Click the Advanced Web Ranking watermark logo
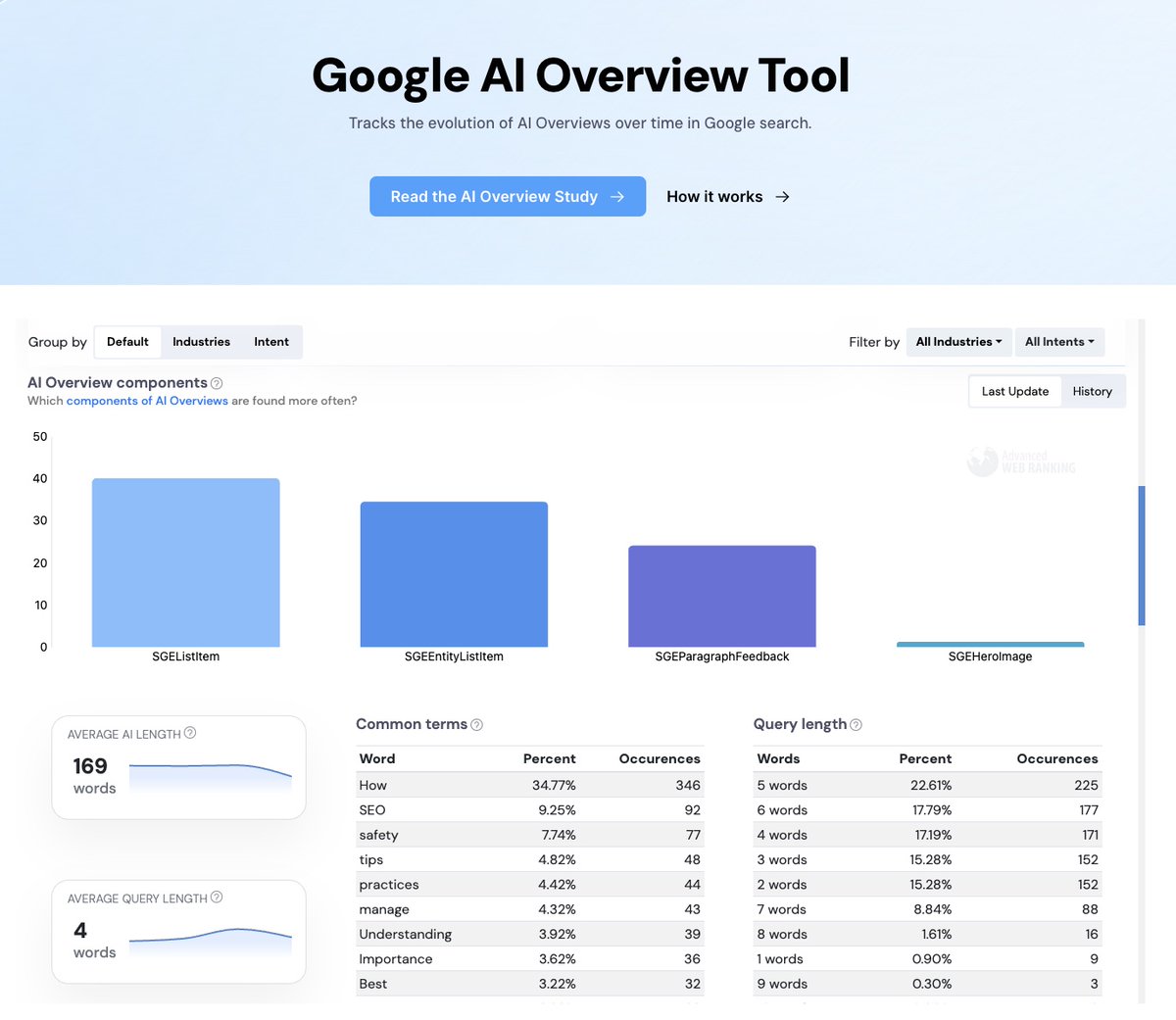1176x1020 pixels. [x=1022, y=461]
